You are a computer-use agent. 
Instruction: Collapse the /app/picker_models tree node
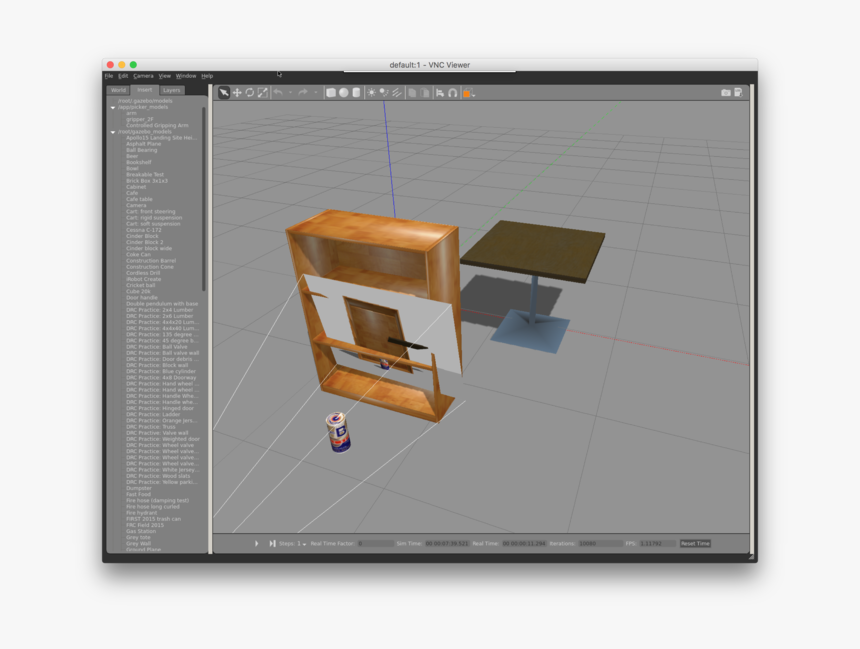[113, 107]
